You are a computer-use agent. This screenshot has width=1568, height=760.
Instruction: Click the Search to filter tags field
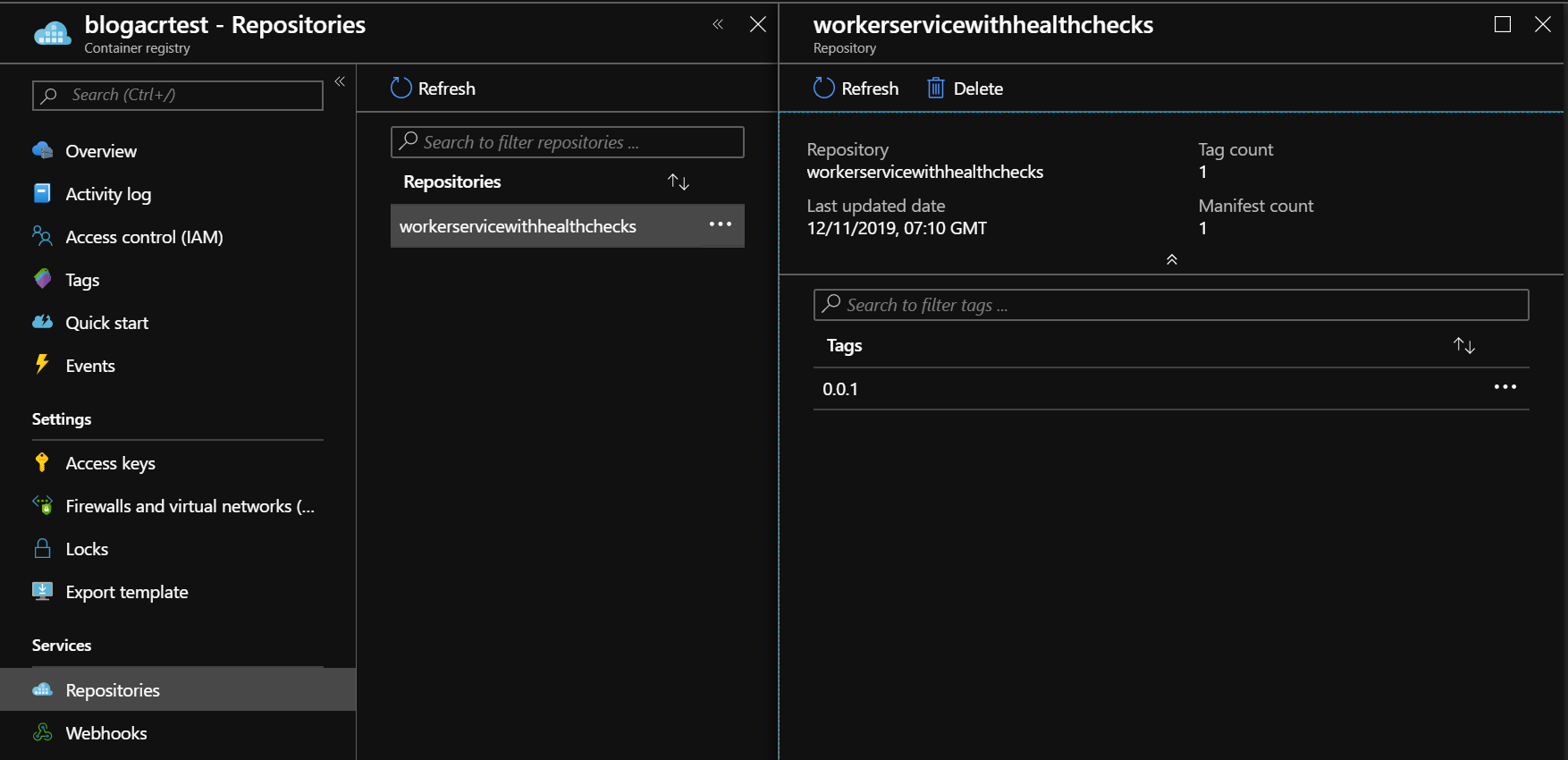point(1171,305)
